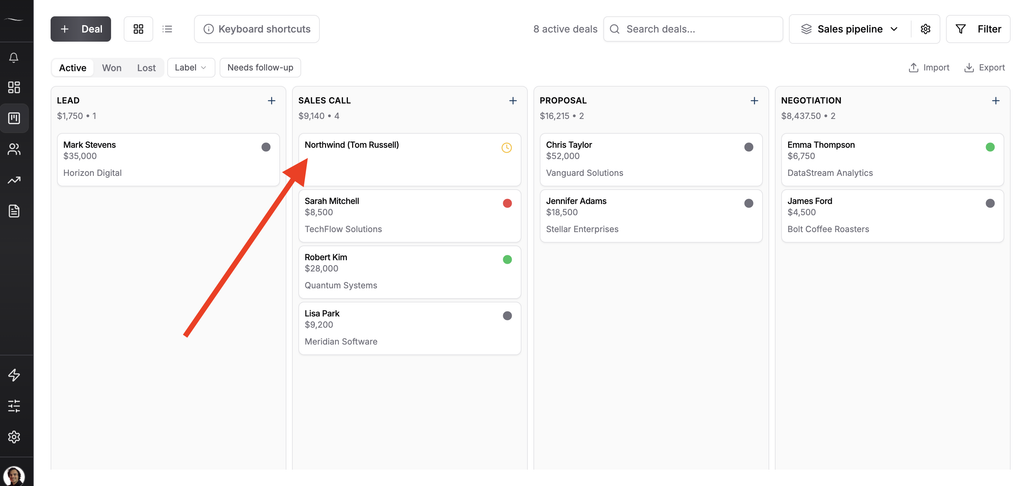Click the Horizon Digital company name
Viewport: 1024px width, 486px height.
(93, 173)
